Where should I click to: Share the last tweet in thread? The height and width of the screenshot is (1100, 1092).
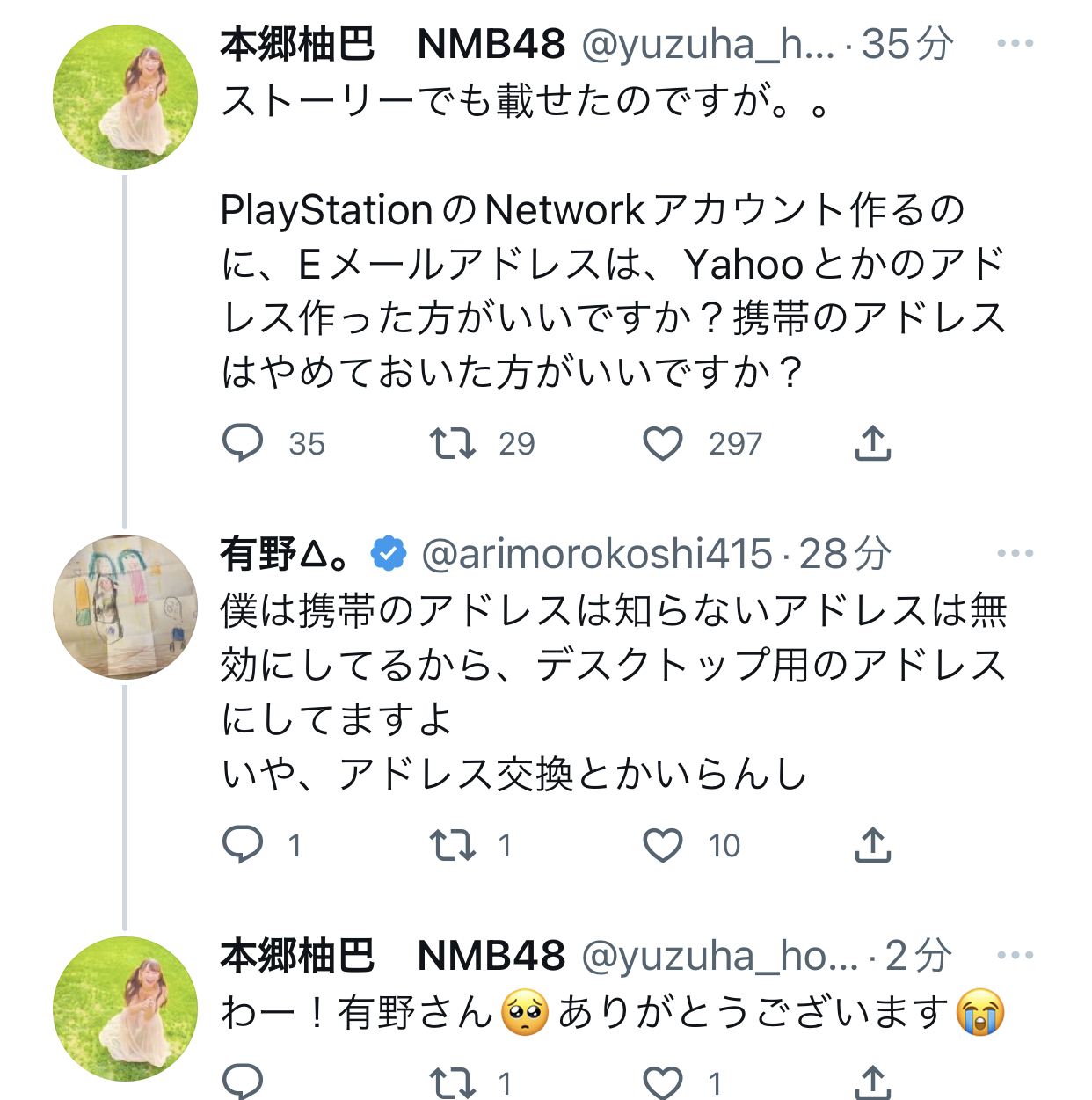click(872, 1082)
